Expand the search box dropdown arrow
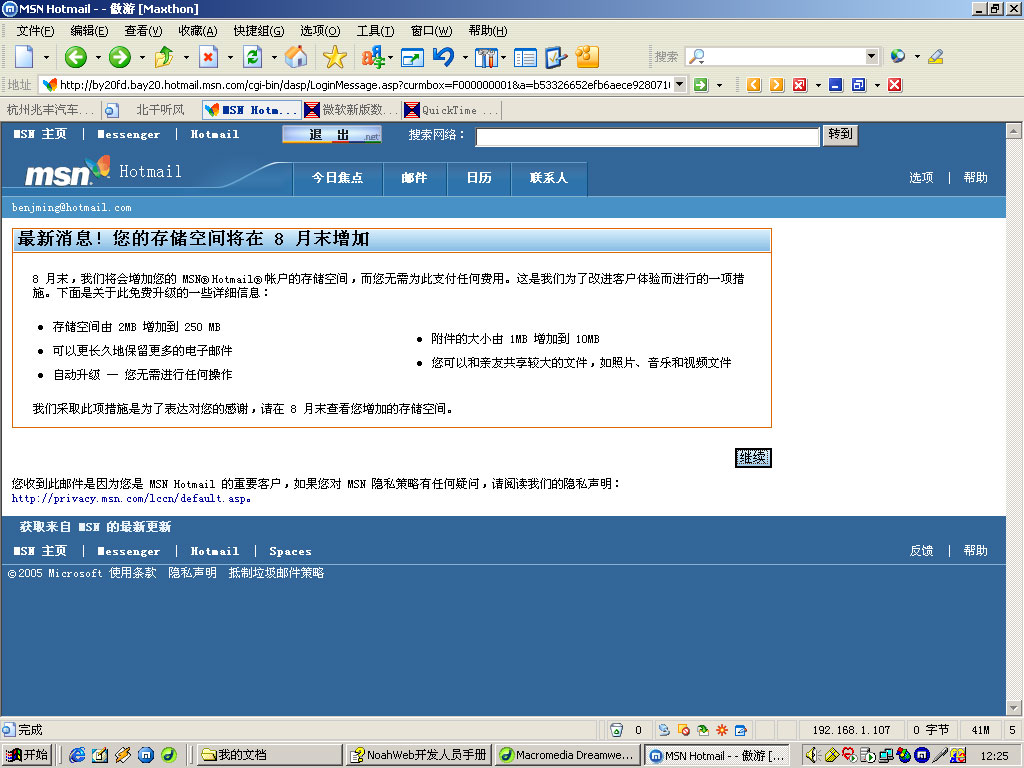Screen dimensions: 1024x768 point(871,57)
